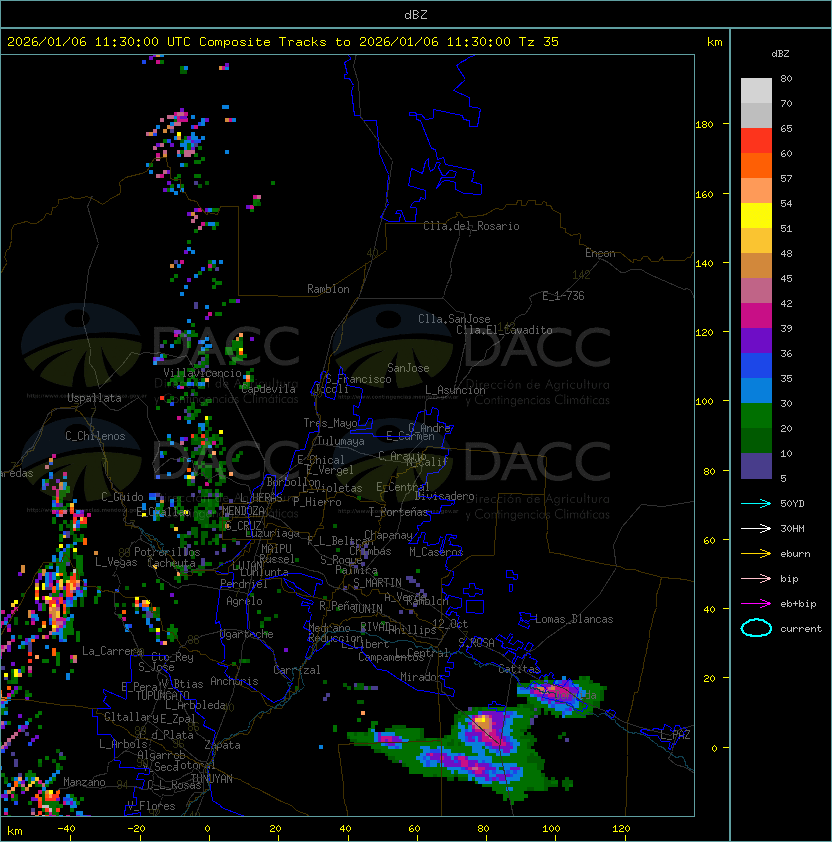Click the cyan 50YD arrow icon
Screen dimensions: 832x842
[756, 503]
